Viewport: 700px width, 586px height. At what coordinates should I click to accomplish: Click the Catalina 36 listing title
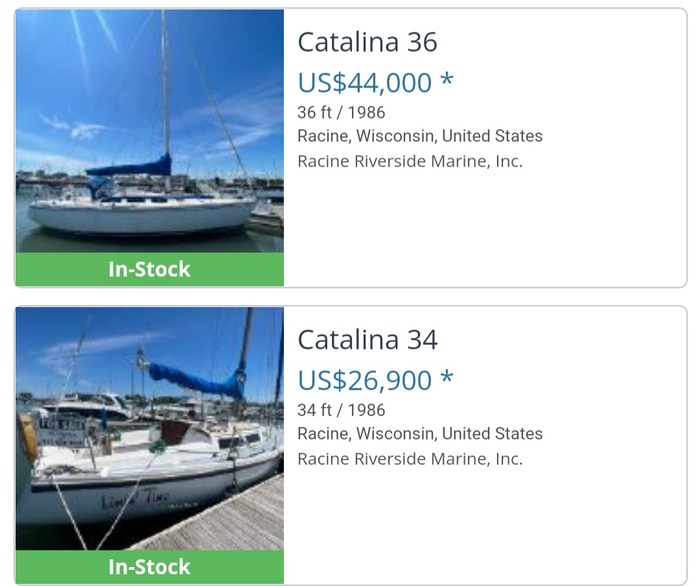367,42
